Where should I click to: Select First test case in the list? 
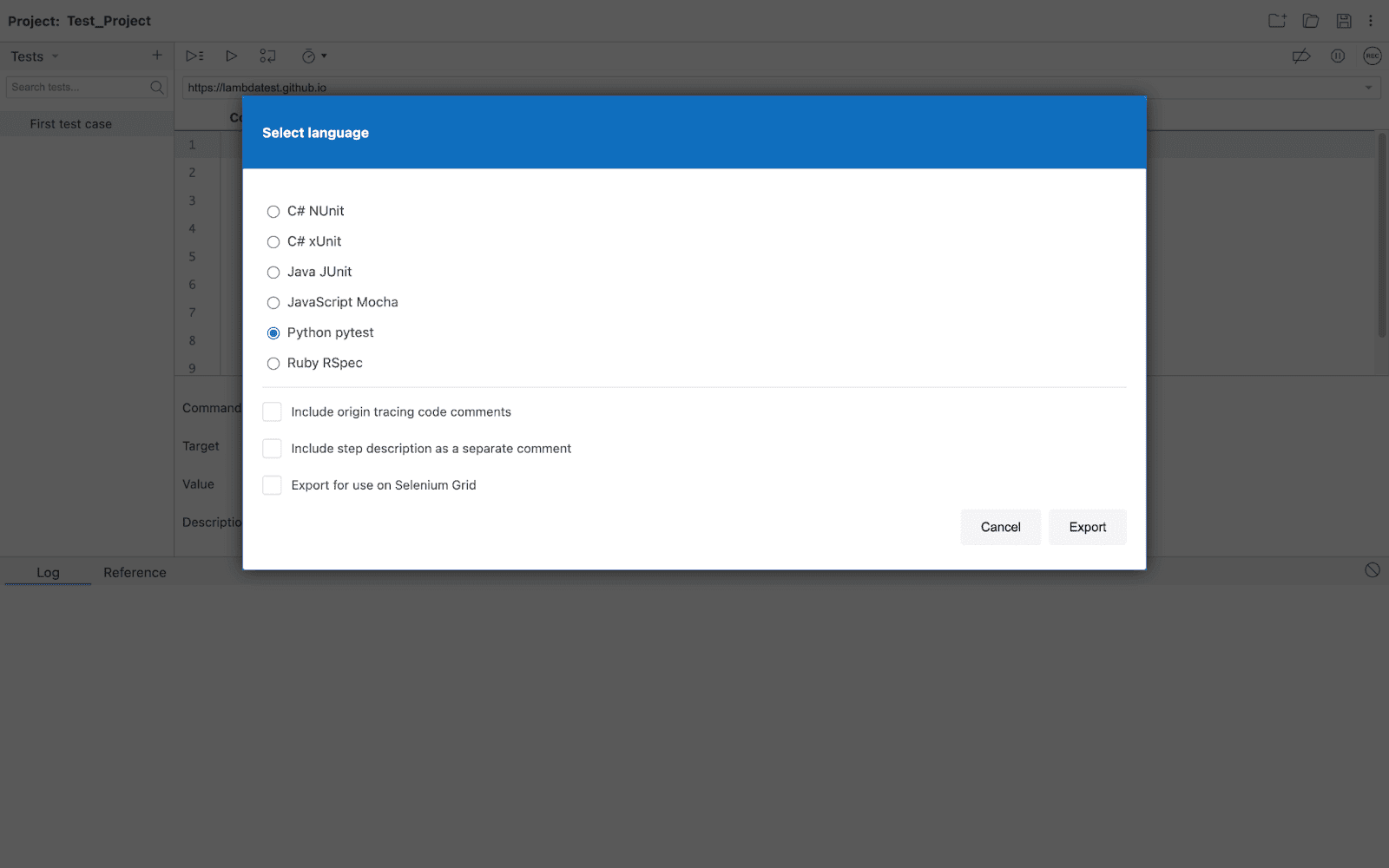(87, 124)
